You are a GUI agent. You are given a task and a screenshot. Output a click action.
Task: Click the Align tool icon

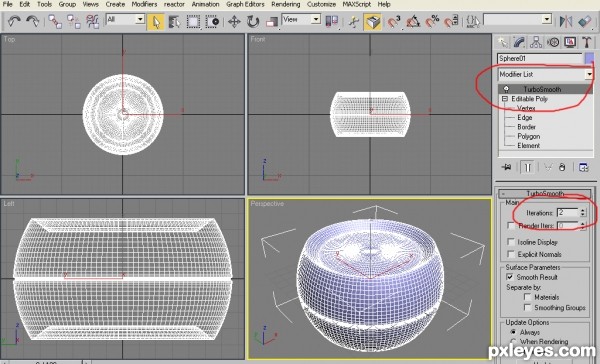584,21
